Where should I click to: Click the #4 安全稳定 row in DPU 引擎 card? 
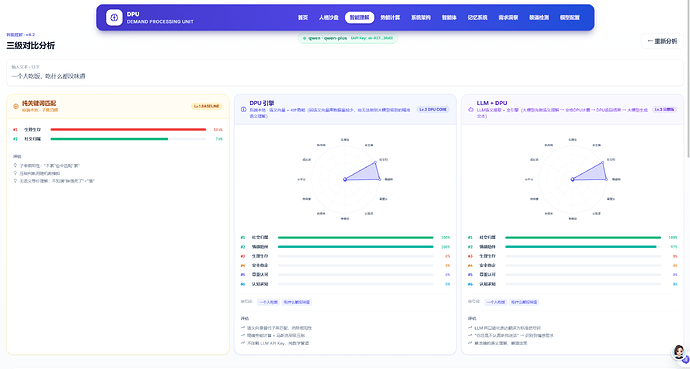tap(345, 265)
